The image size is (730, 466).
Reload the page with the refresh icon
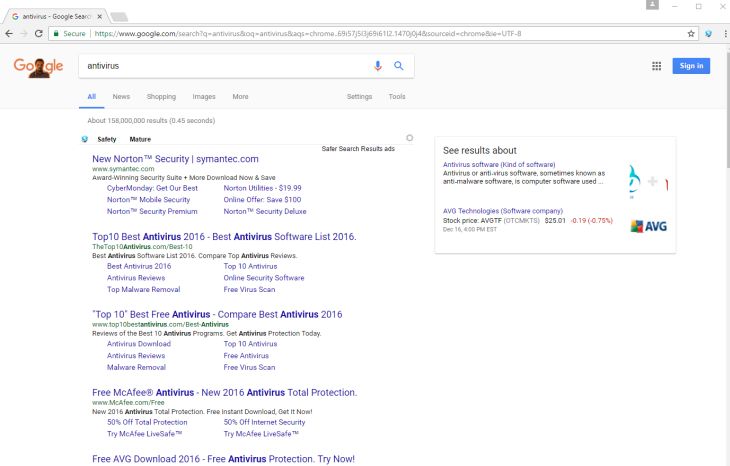coord(39,34)
